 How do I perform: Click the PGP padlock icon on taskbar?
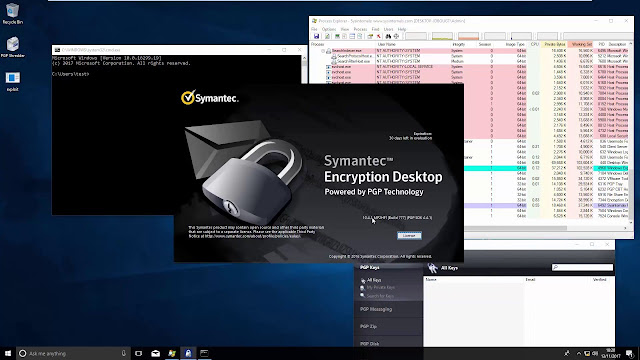click(188, 353)
